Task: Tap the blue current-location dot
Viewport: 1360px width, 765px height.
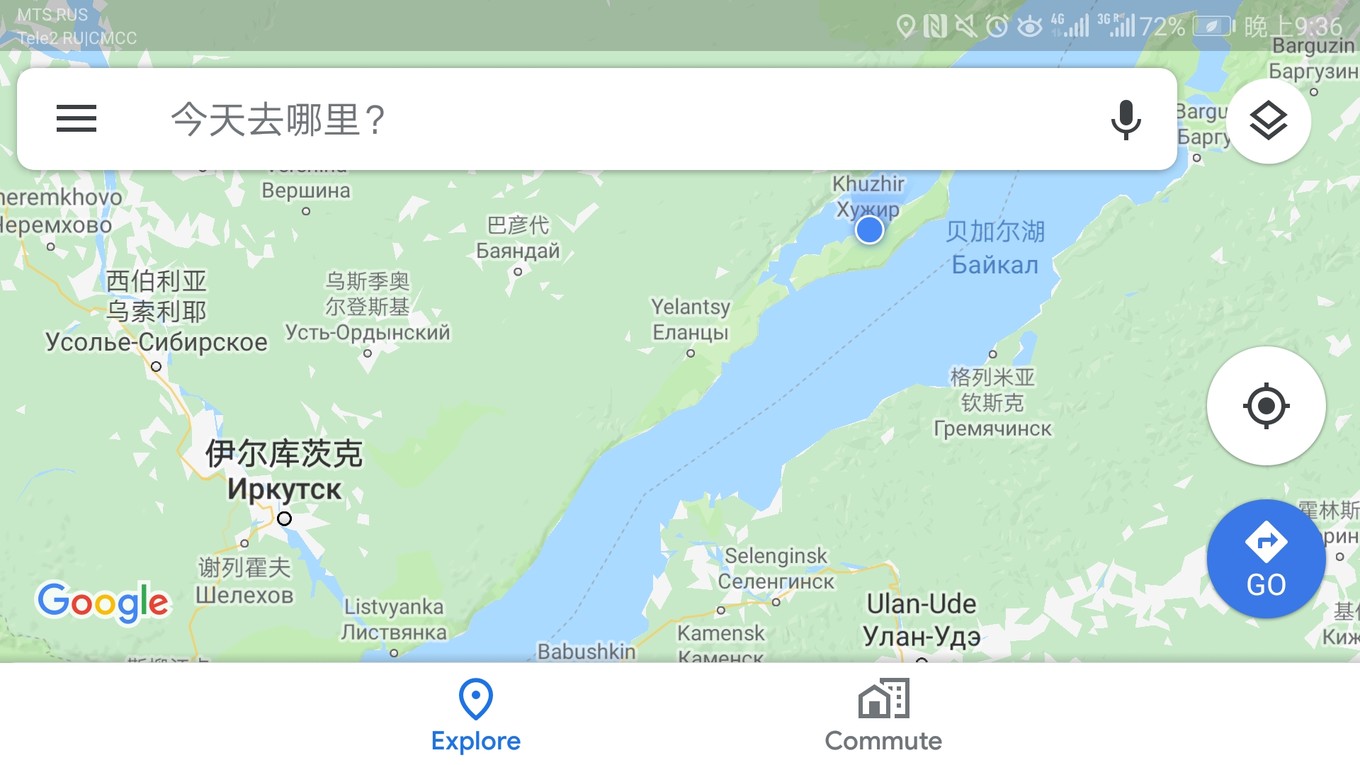Action: tap(869, 230)
